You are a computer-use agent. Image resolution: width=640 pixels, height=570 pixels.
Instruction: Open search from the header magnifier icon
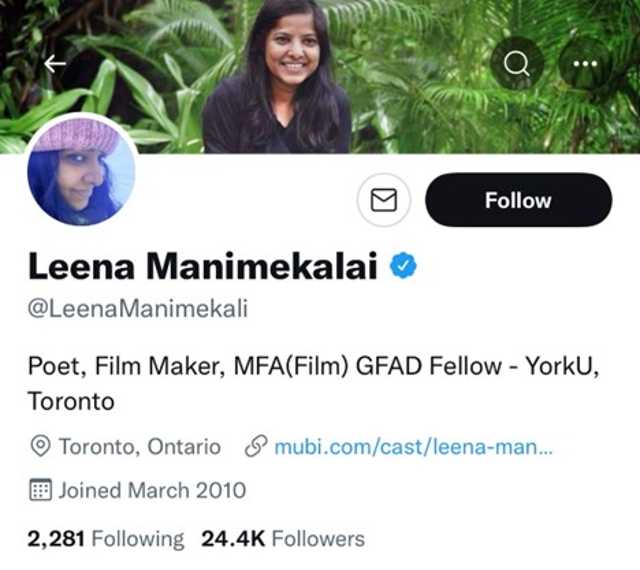point(516,63)
